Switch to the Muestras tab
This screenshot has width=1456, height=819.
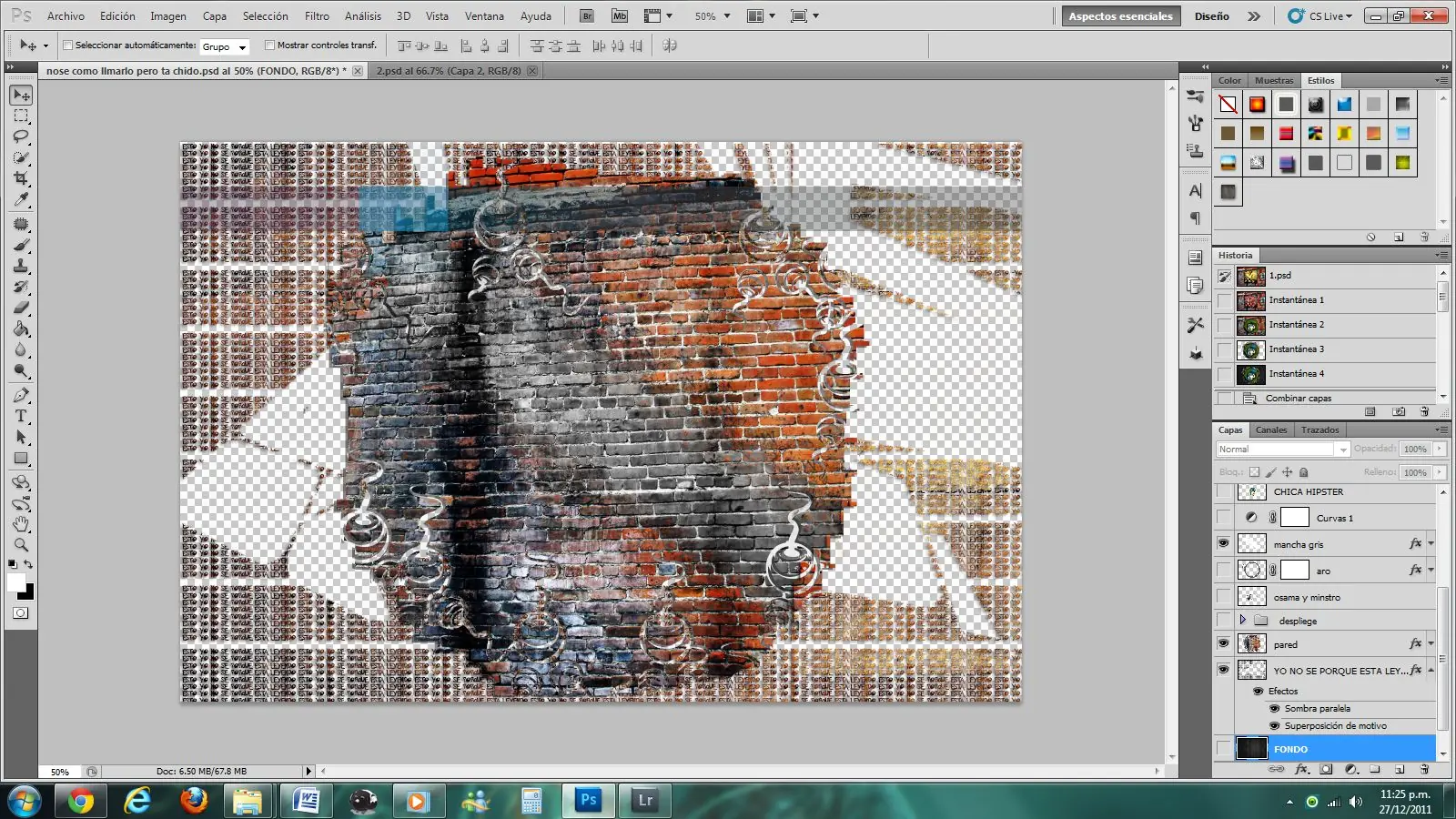(x=1274, y=80)
